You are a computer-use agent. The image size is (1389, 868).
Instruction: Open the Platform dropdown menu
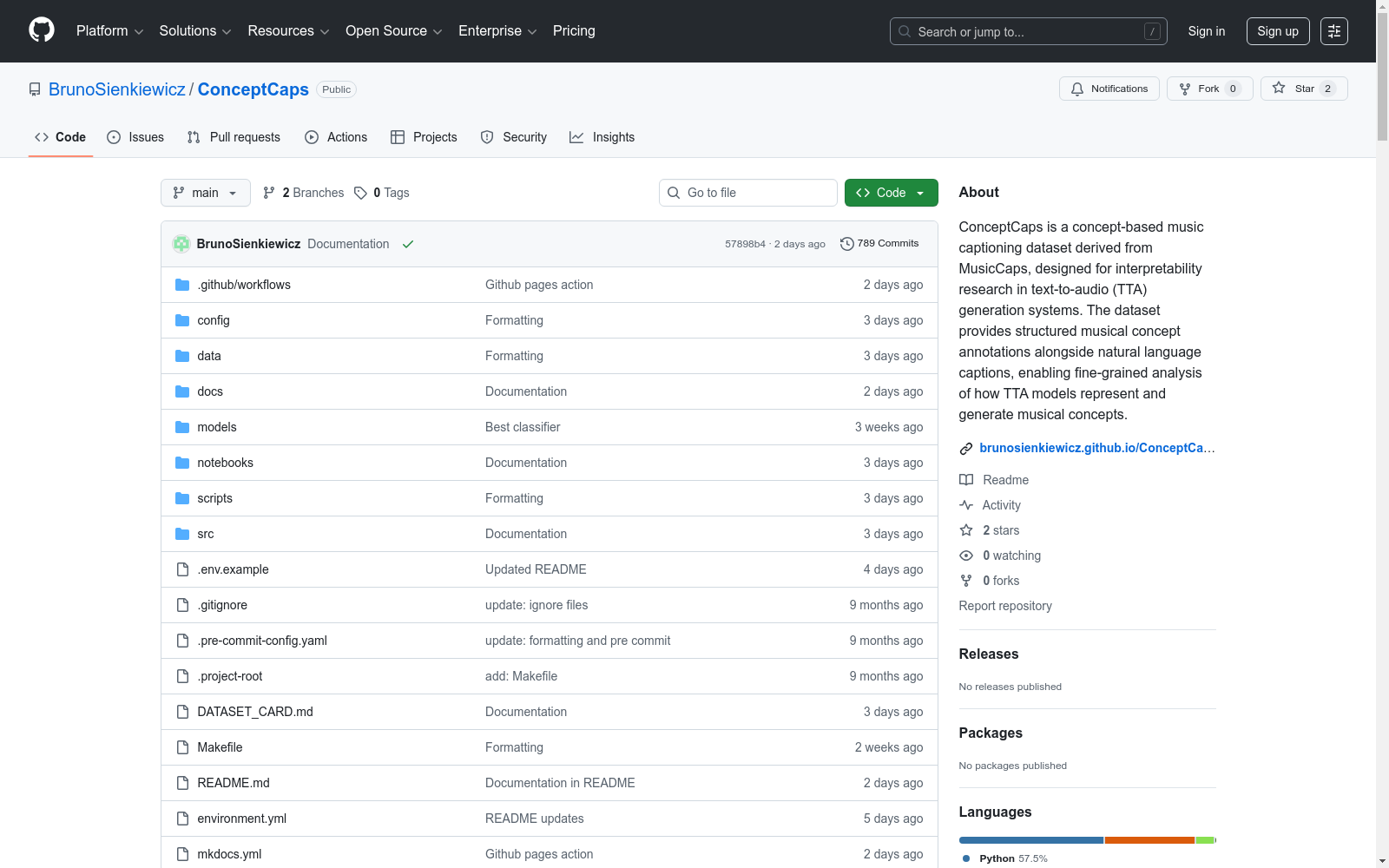point(109,31)
